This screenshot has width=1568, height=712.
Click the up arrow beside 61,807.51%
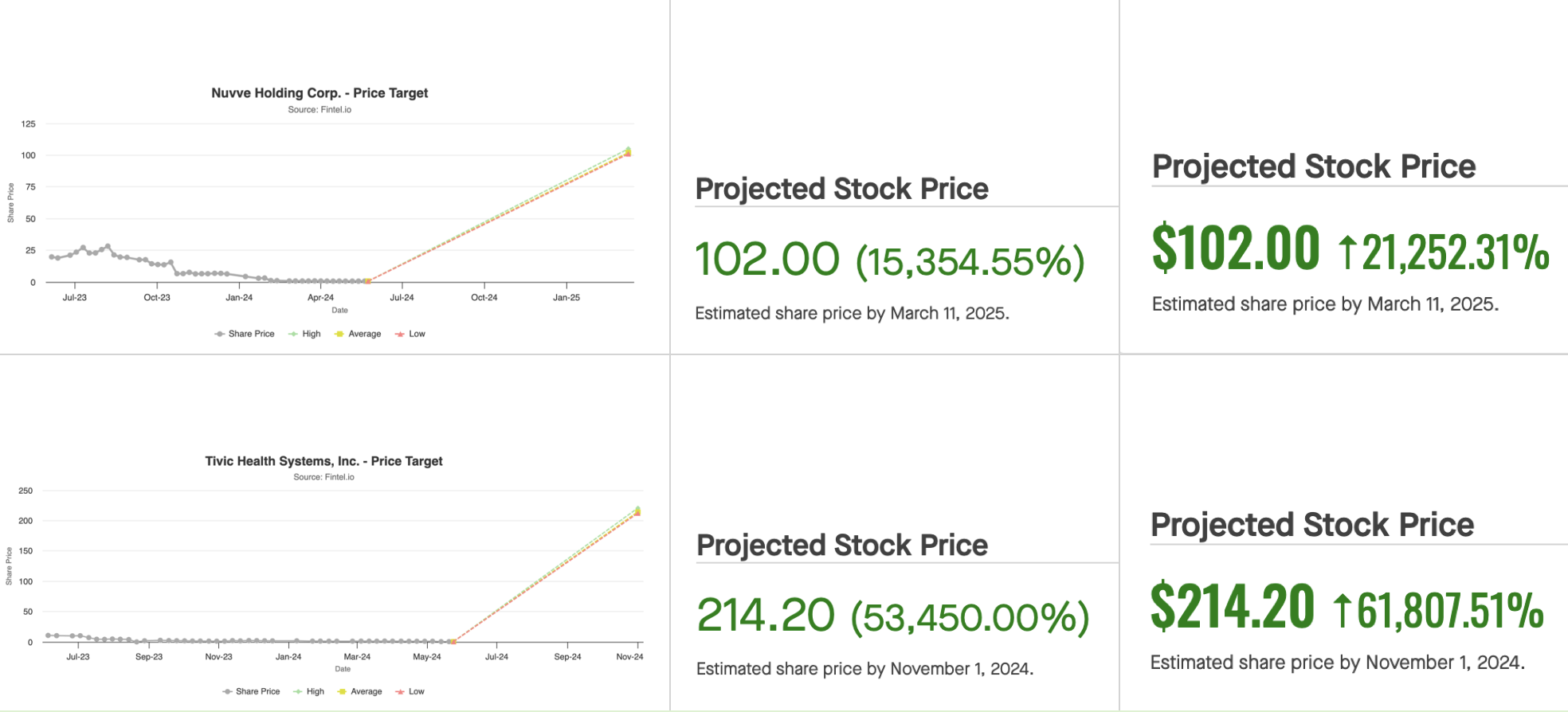pyautogui.click(x=1343, y=611)
